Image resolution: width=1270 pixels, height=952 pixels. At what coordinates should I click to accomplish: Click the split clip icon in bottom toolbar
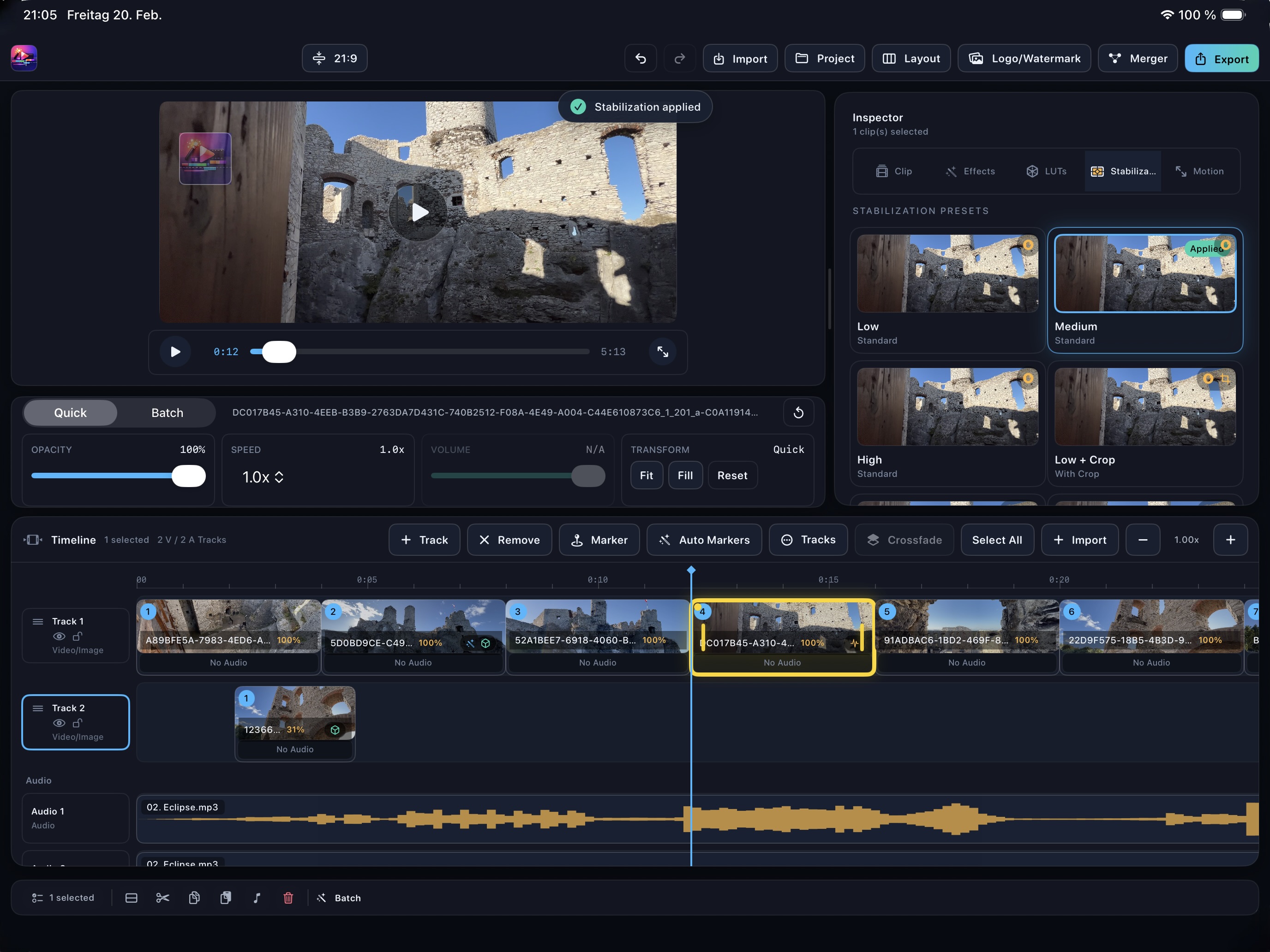pyautogui.click(x=131, y=898)
